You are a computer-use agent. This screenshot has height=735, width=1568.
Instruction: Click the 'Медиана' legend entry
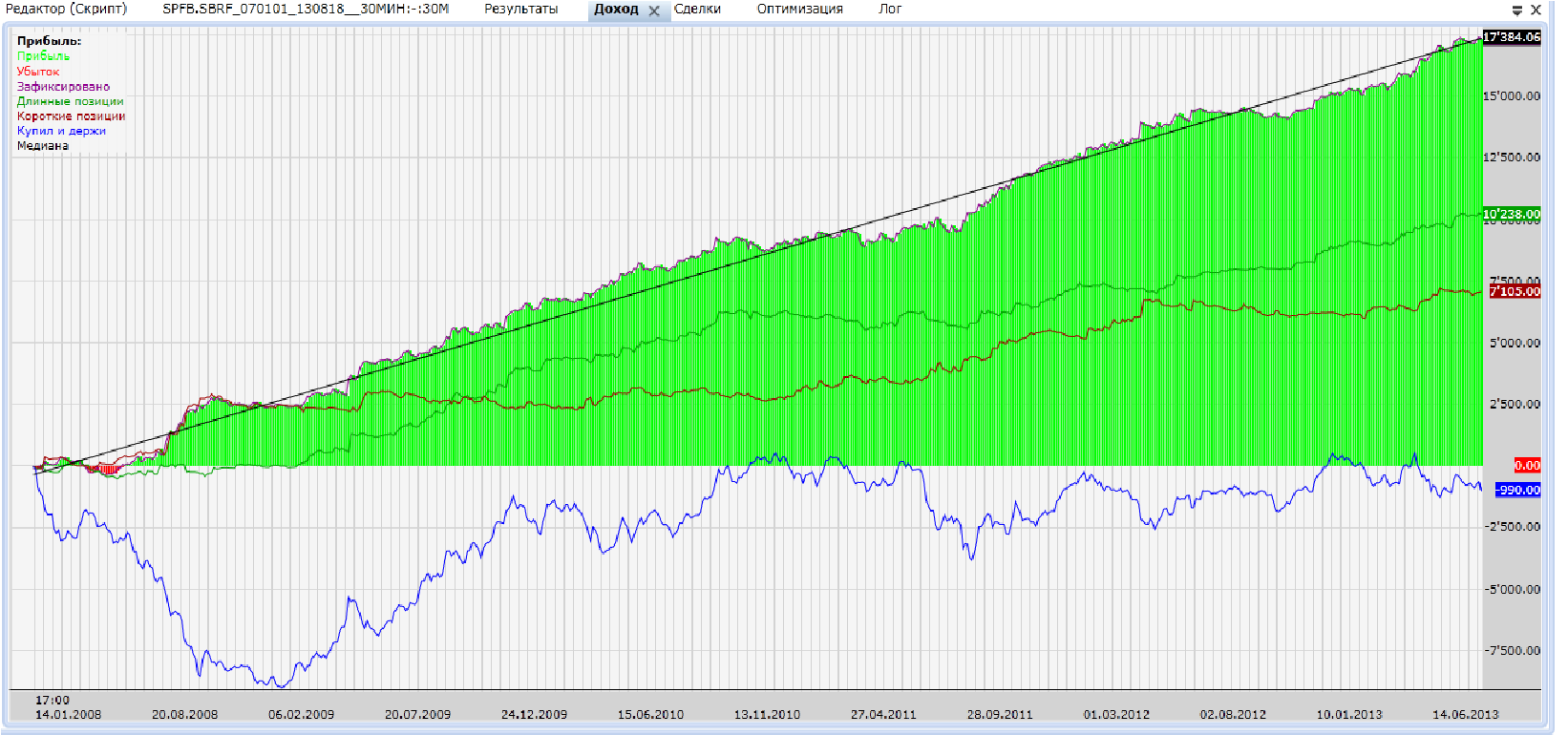pos(43,146)
